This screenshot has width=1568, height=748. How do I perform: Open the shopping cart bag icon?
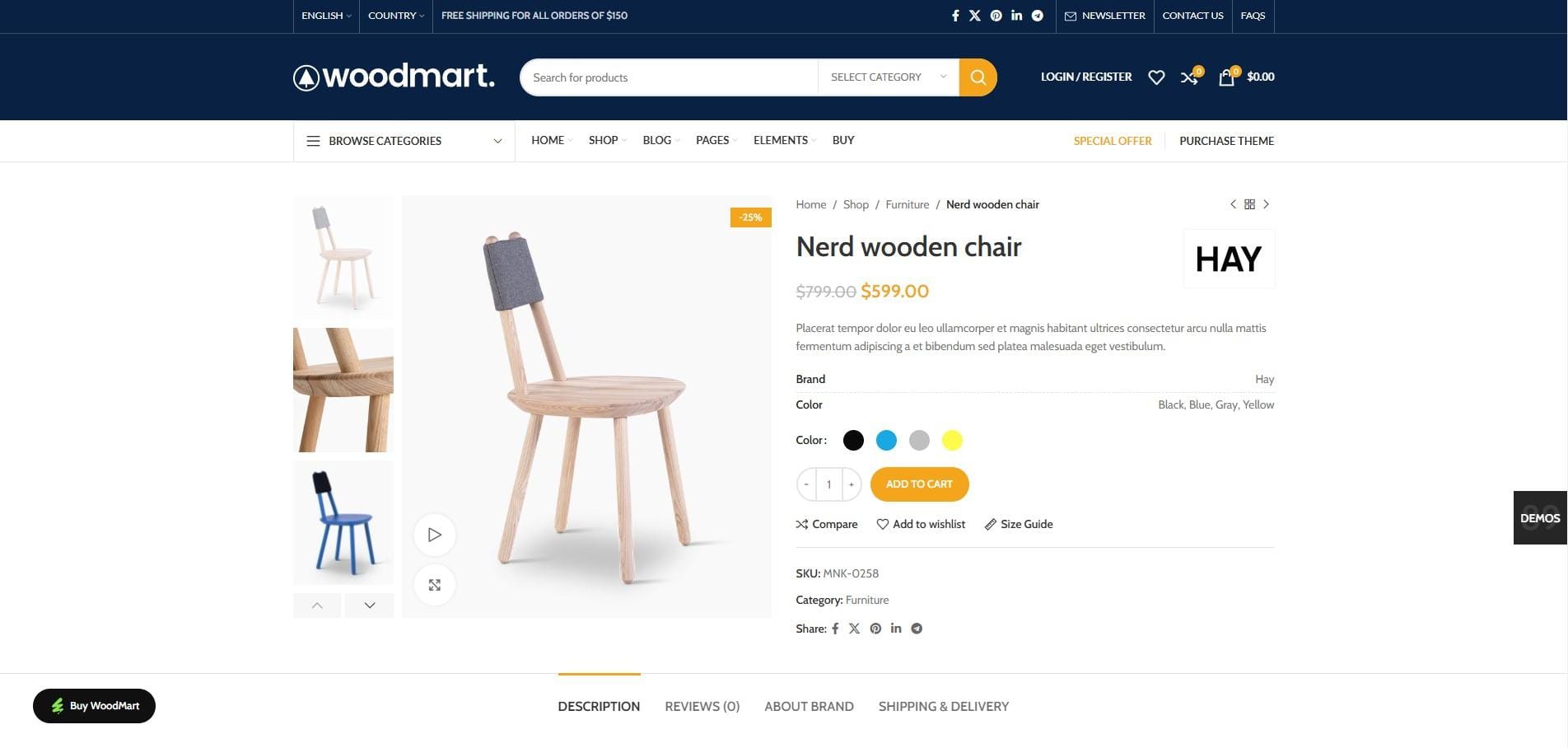pyautogui.click(x=1227, y=77)
